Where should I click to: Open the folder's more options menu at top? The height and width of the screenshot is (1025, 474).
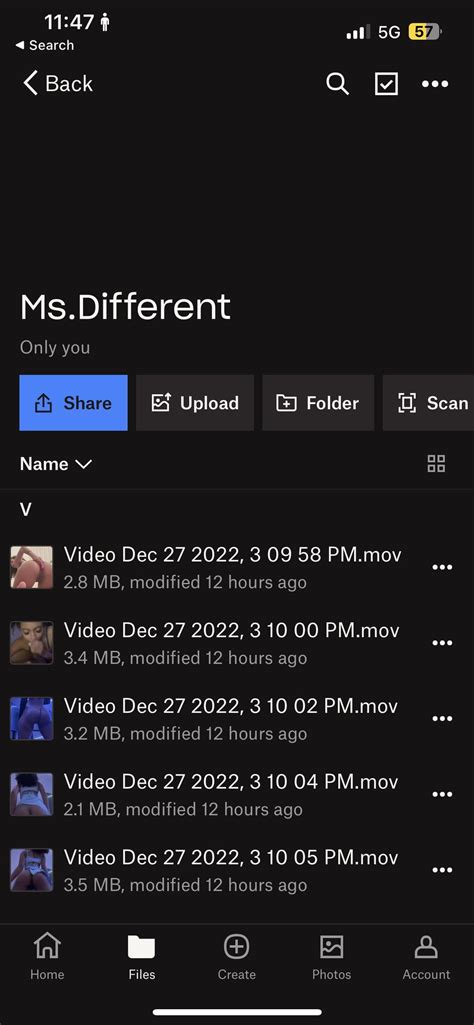[x=435, y=84]
